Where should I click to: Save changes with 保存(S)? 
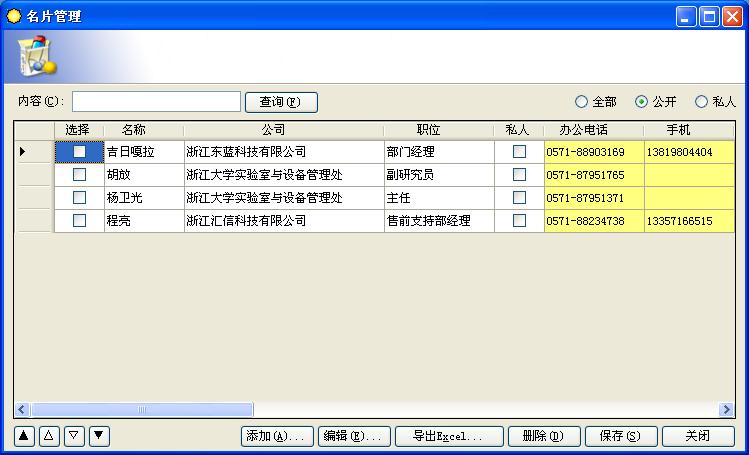point(621,436)
